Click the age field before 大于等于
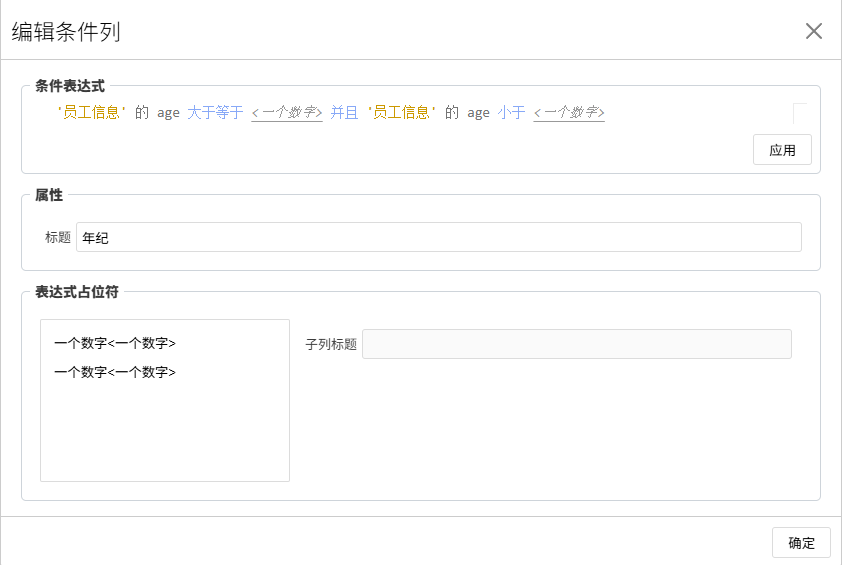The image size is (842, 565). [168, 113]
